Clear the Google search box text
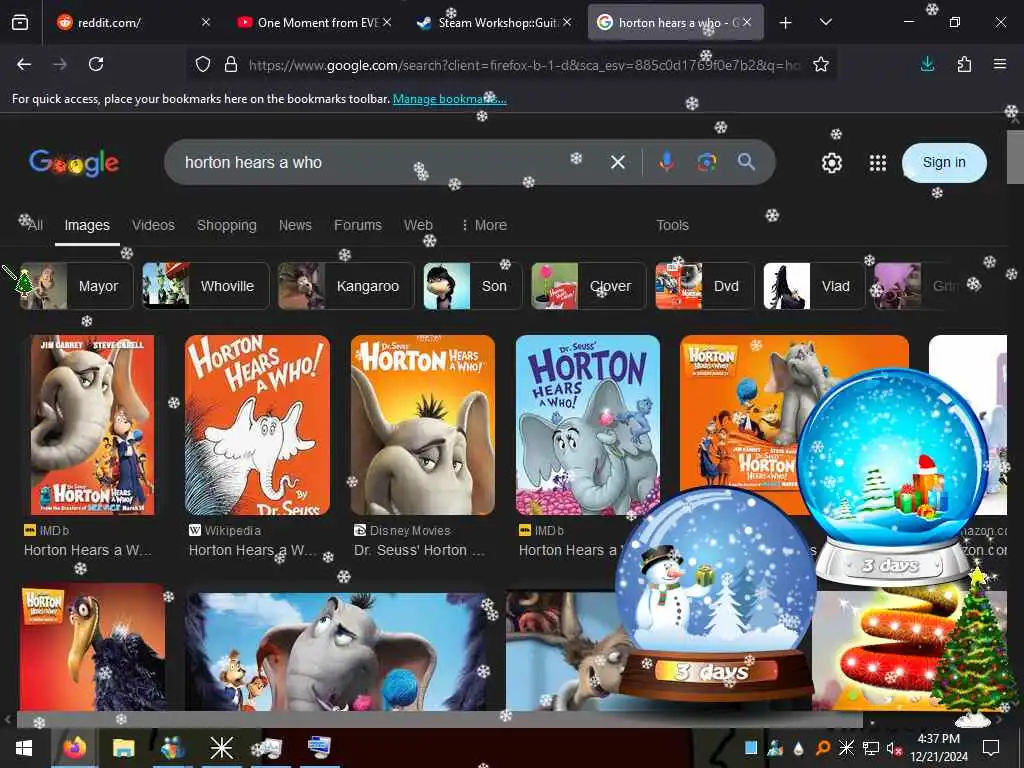This screenshot has width=1024, height=768. point(618,162)
